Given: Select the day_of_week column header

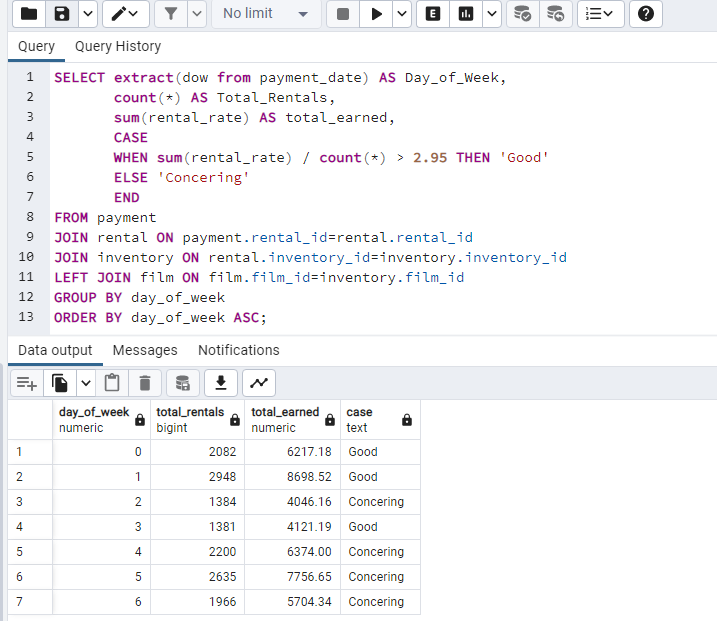Looking at the screenshot, I should [x=102, y=419].
